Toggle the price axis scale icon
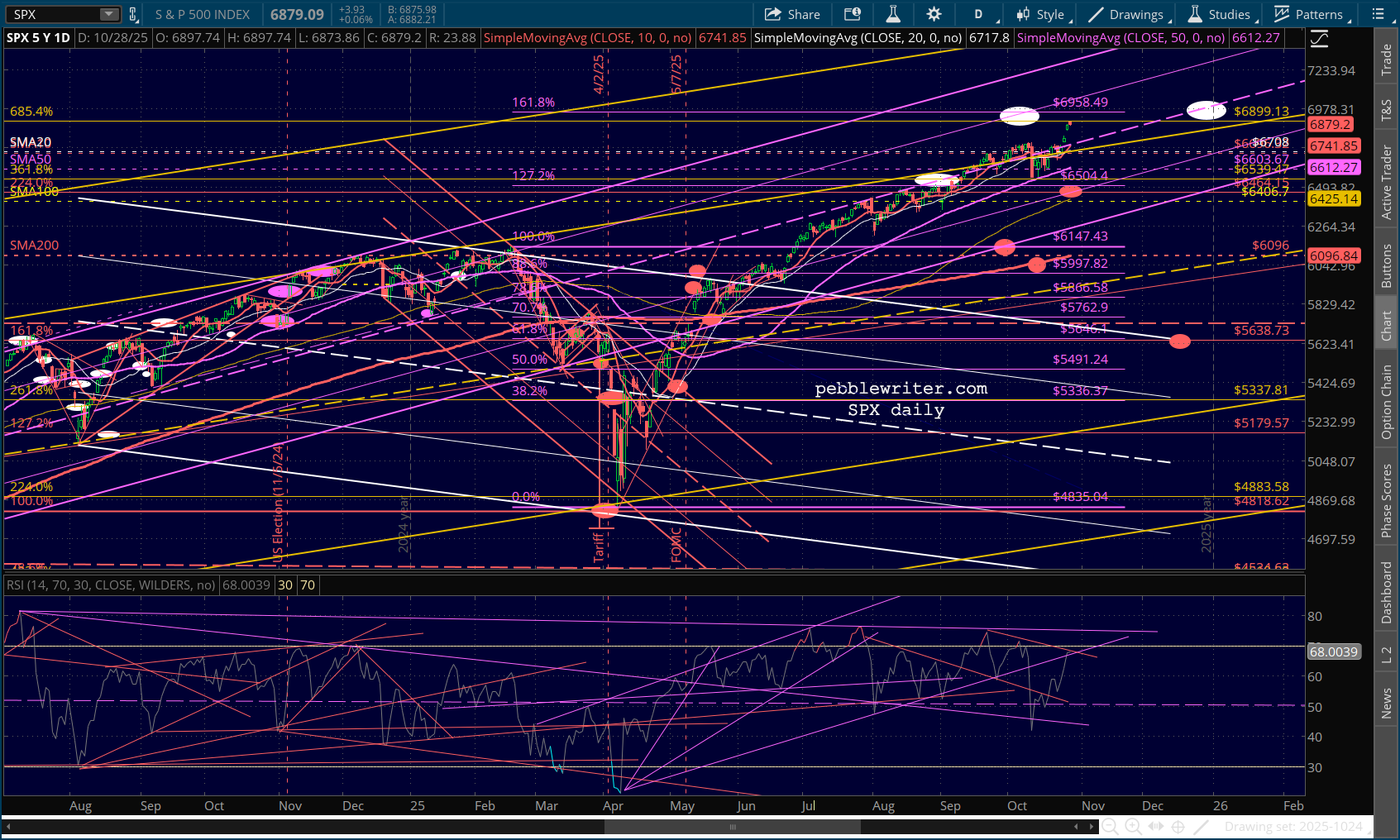This screenshot has width=1400, height=840. [1319, 38]
